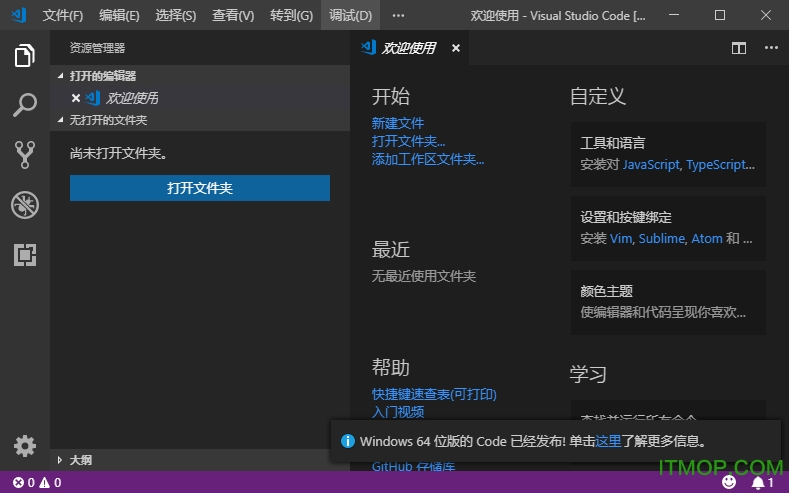Open the Debug view in activity bar
Viewport: 789px width, 493px height.
(x=25, y=205)
